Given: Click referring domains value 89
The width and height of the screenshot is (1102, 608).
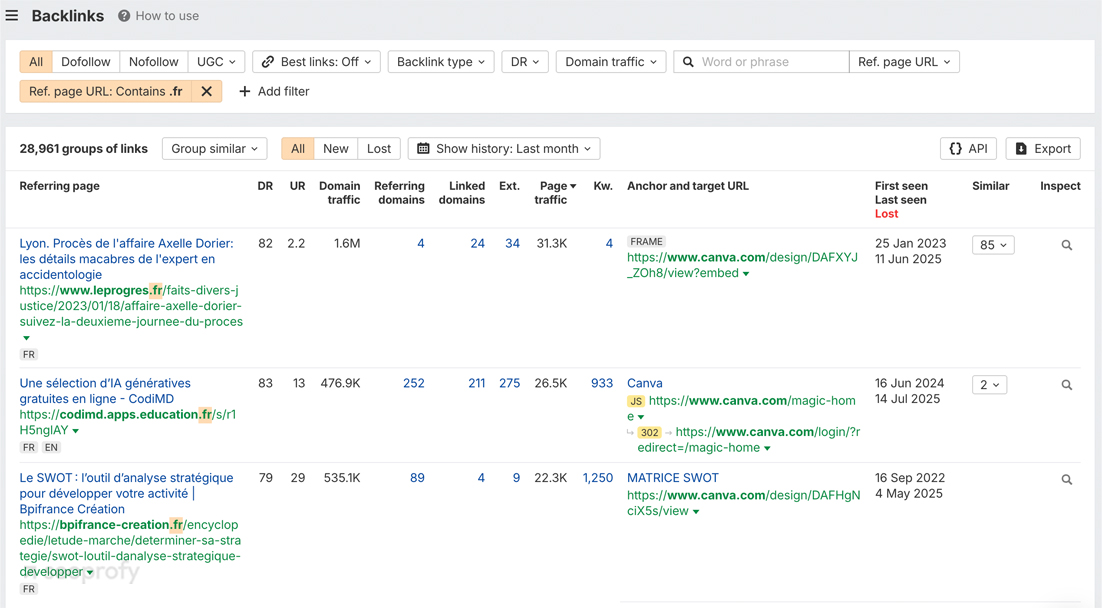Looking at the screenshot, I should pos(417,478).
